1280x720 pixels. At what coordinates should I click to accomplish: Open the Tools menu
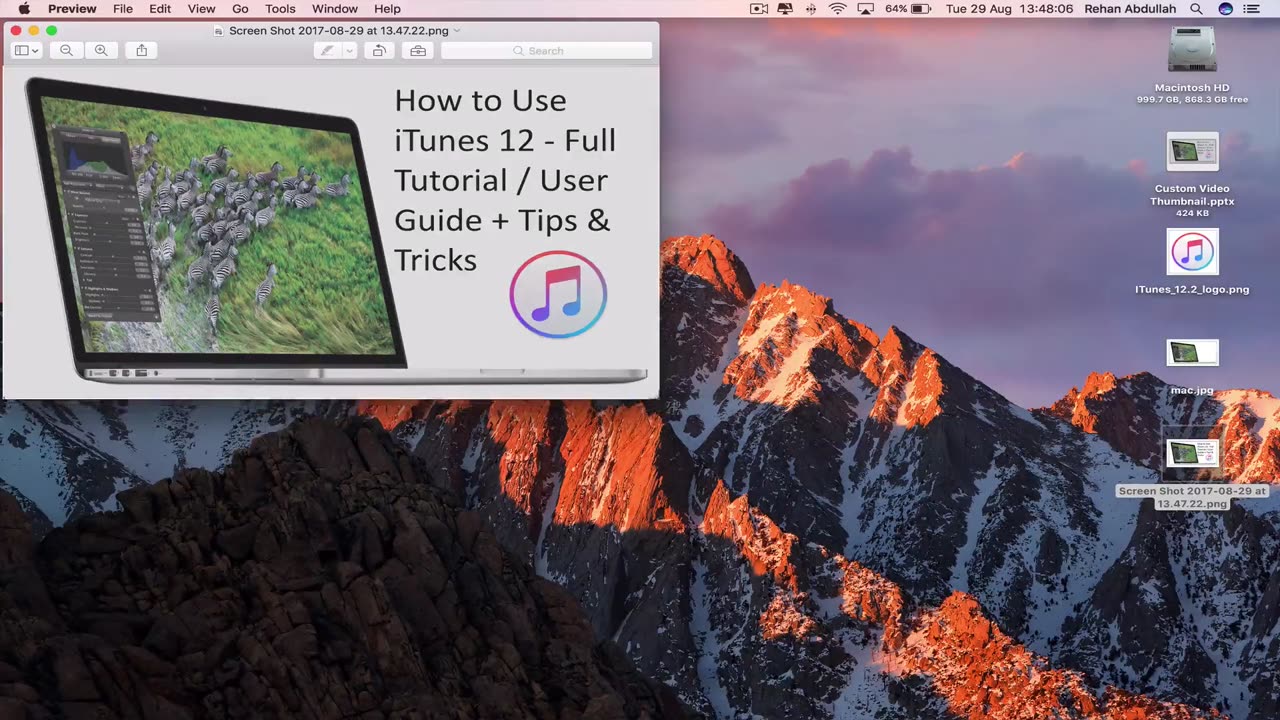point(280,9)
